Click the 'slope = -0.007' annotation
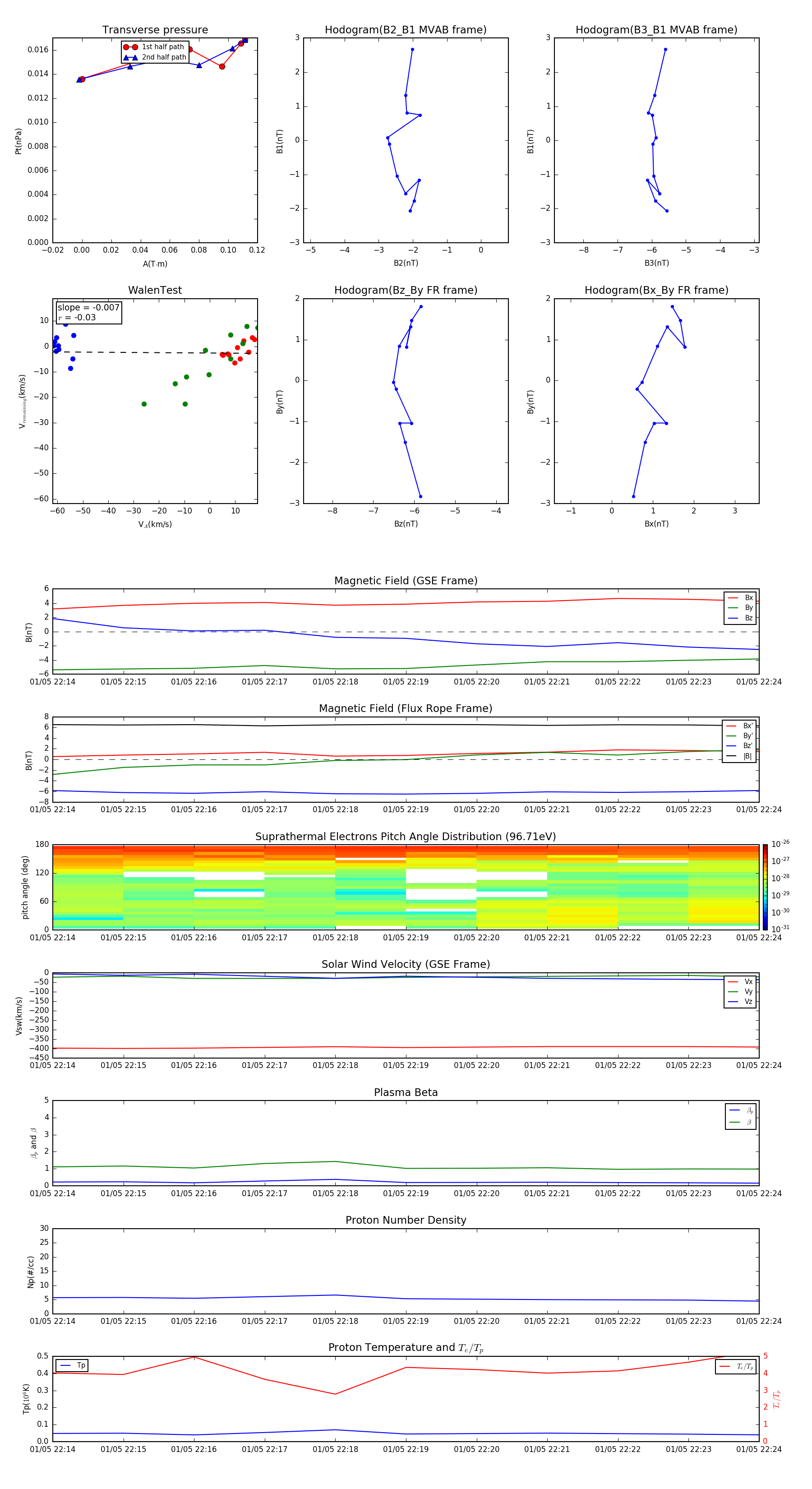Viewport: 812px width, 1489px height. pyautogui.click(x=88, y=308)
